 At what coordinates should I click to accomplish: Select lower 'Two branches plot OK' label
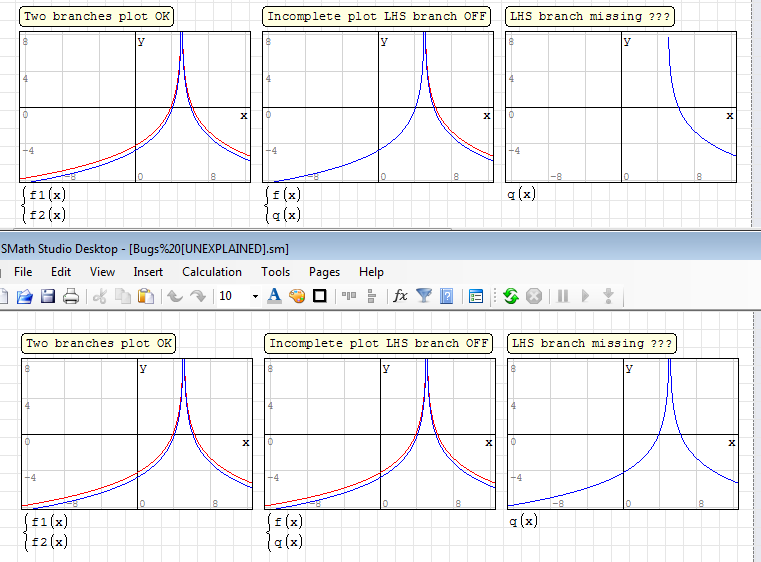(99, 343)
